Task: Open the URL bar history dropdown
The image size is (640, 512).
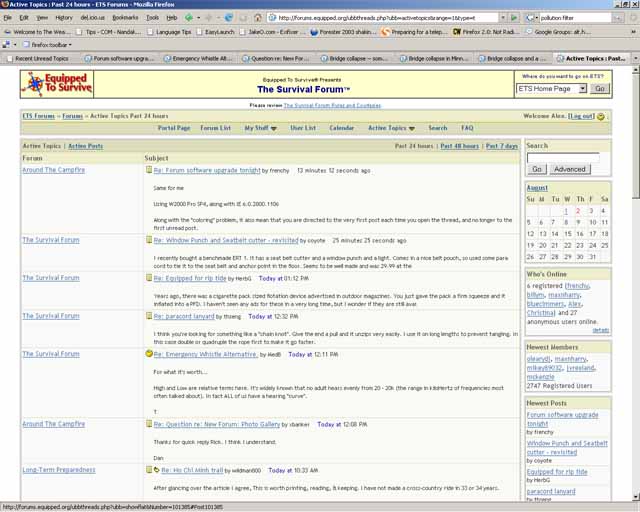Action: tap(503, 18)
